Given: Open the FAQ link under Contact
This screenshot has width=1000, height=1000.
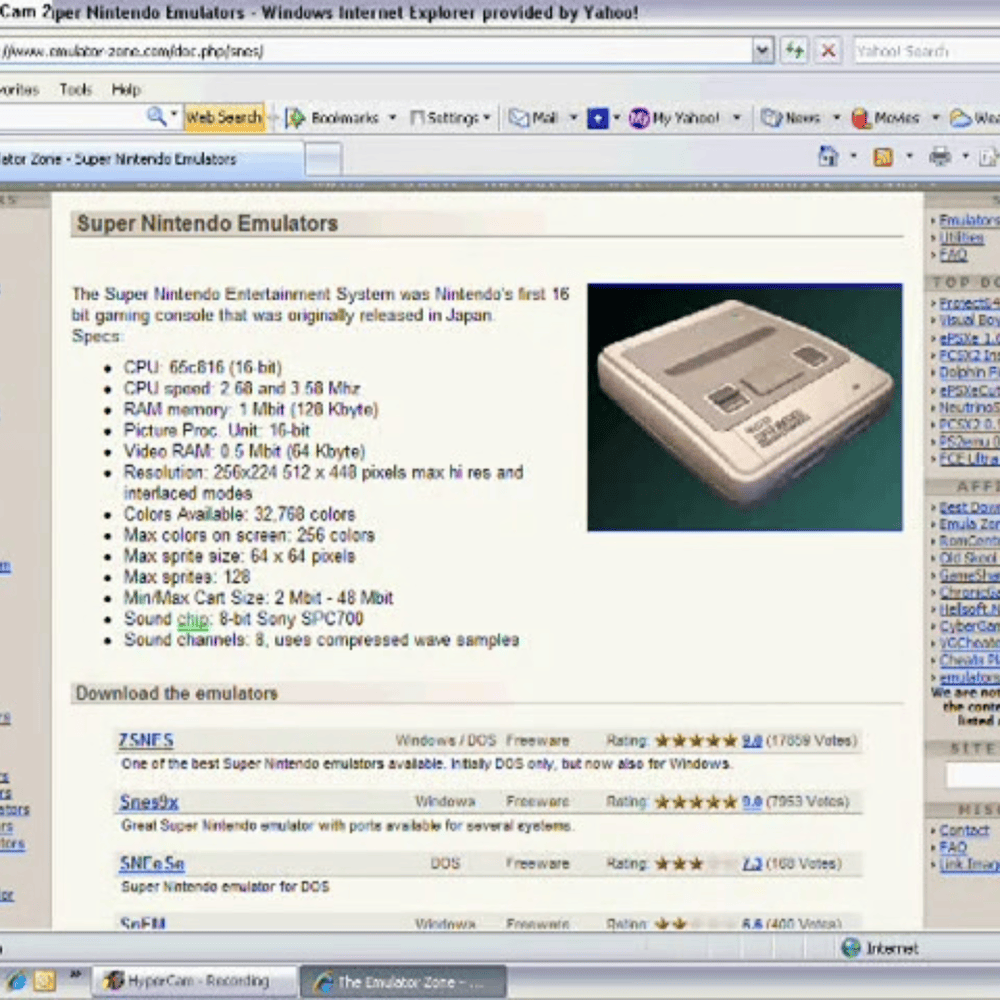Looking at the screenshot, I should (x=953, y=848).
